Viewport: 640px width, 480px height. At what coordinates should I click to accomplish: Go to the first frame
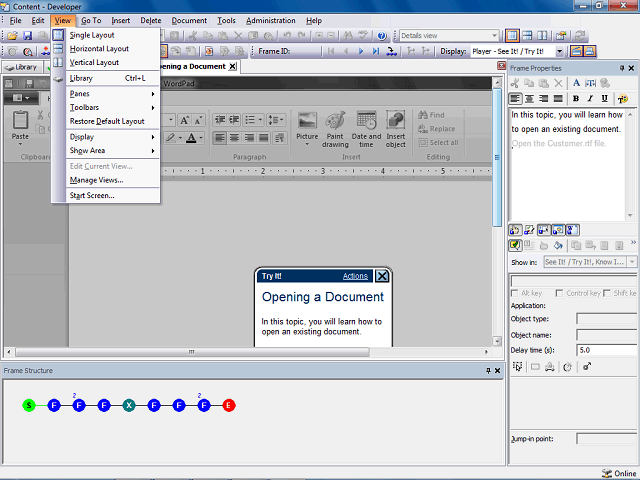point(331,51)
